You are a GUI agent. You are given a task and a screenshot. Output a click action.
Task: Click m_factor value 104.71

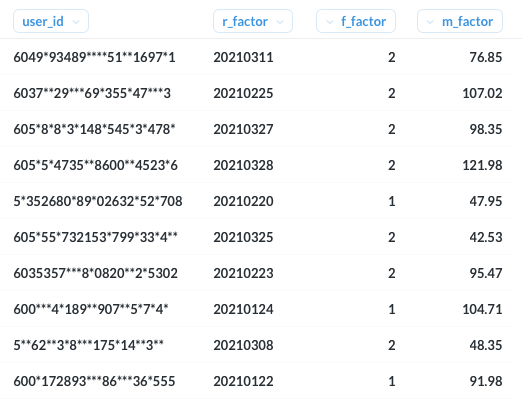point(482,309)
